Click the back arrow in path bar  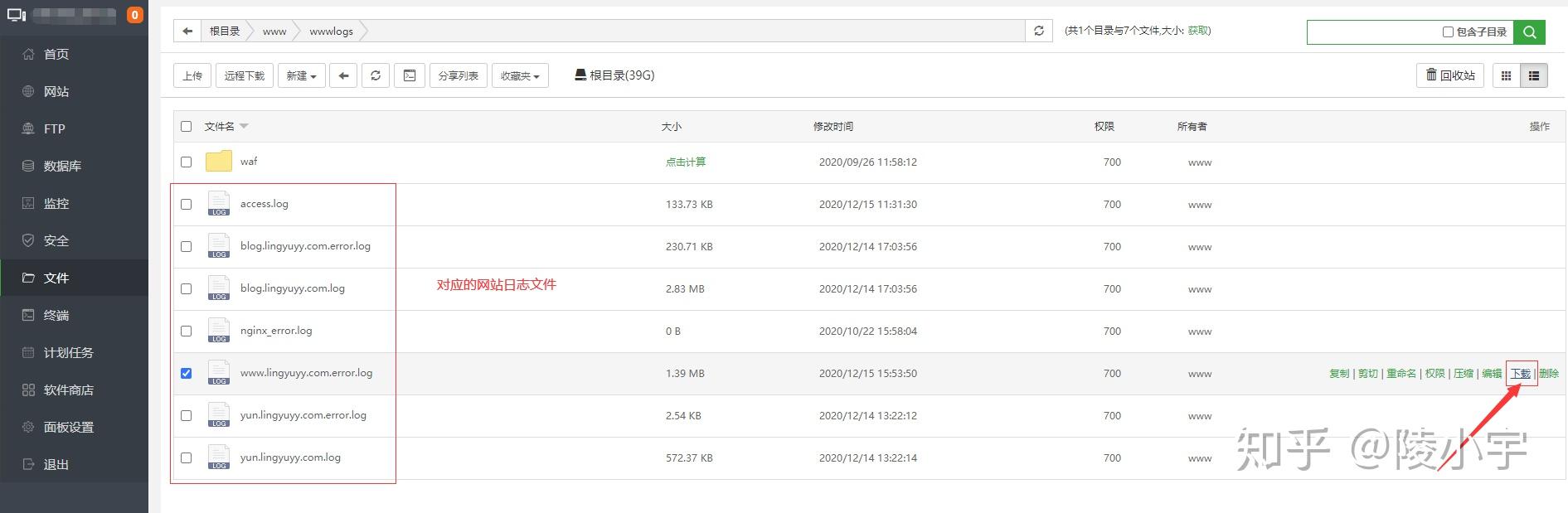187,31
